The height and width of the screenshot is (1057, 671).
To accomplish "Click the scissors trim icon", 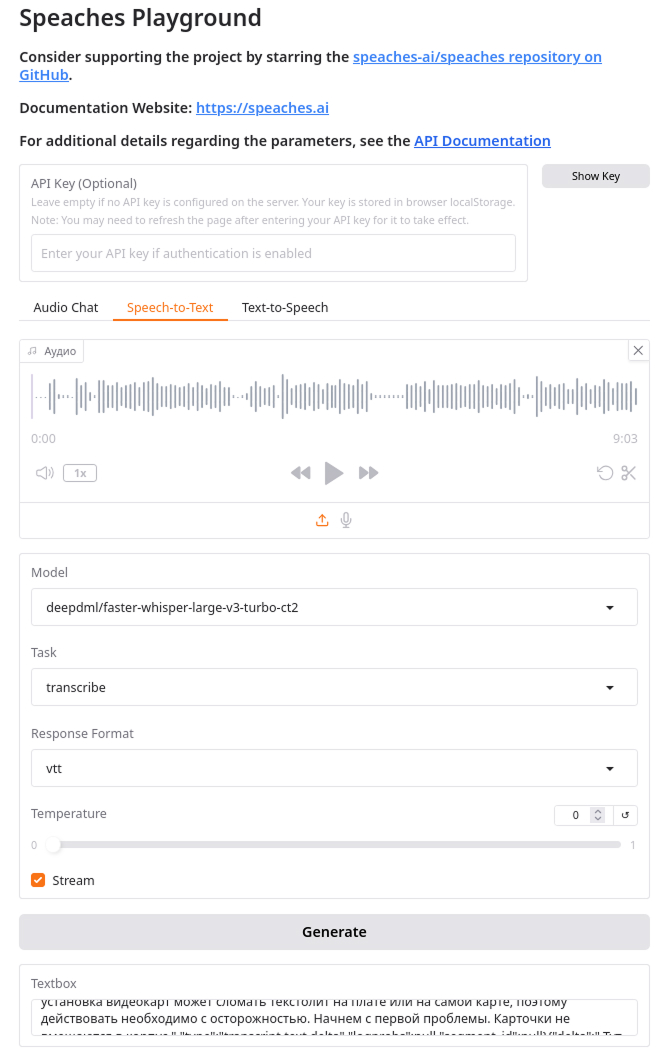I will [629, 473].
